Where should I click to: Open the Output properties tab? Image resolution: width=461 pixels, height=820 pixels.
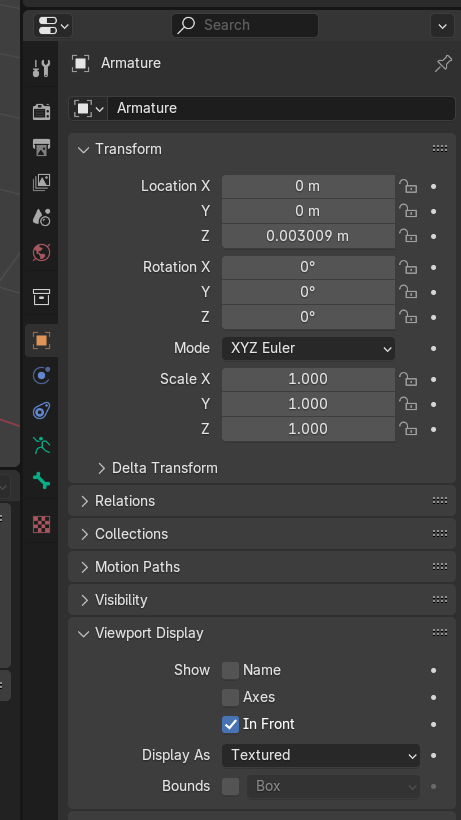(x=41, y=147)
